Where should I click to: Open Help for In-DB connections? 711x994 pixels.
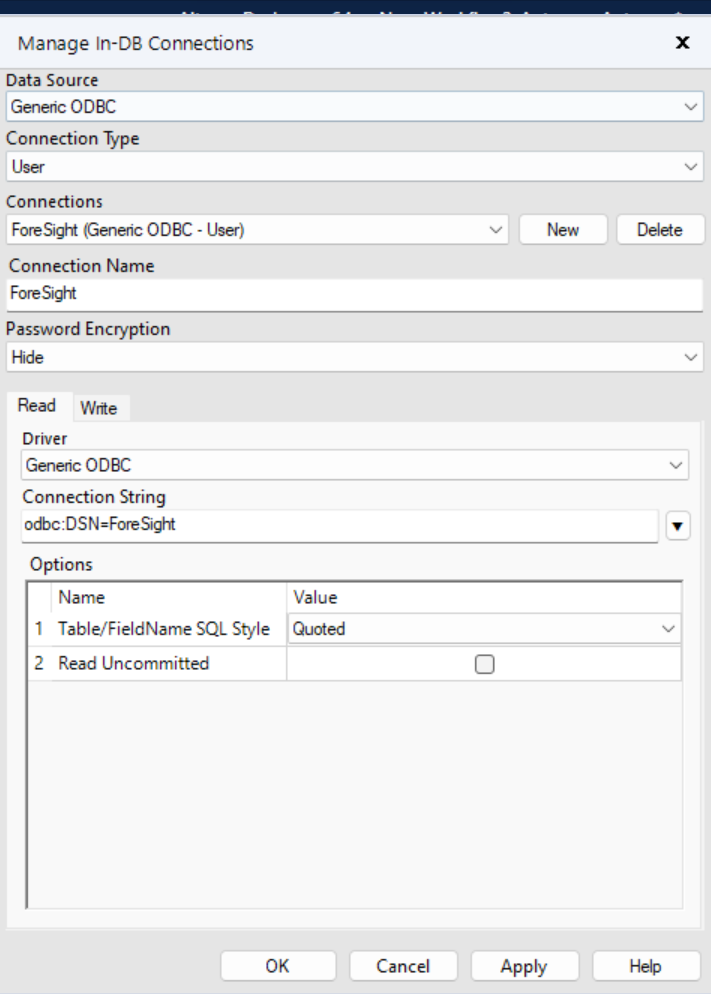point(645,966)
